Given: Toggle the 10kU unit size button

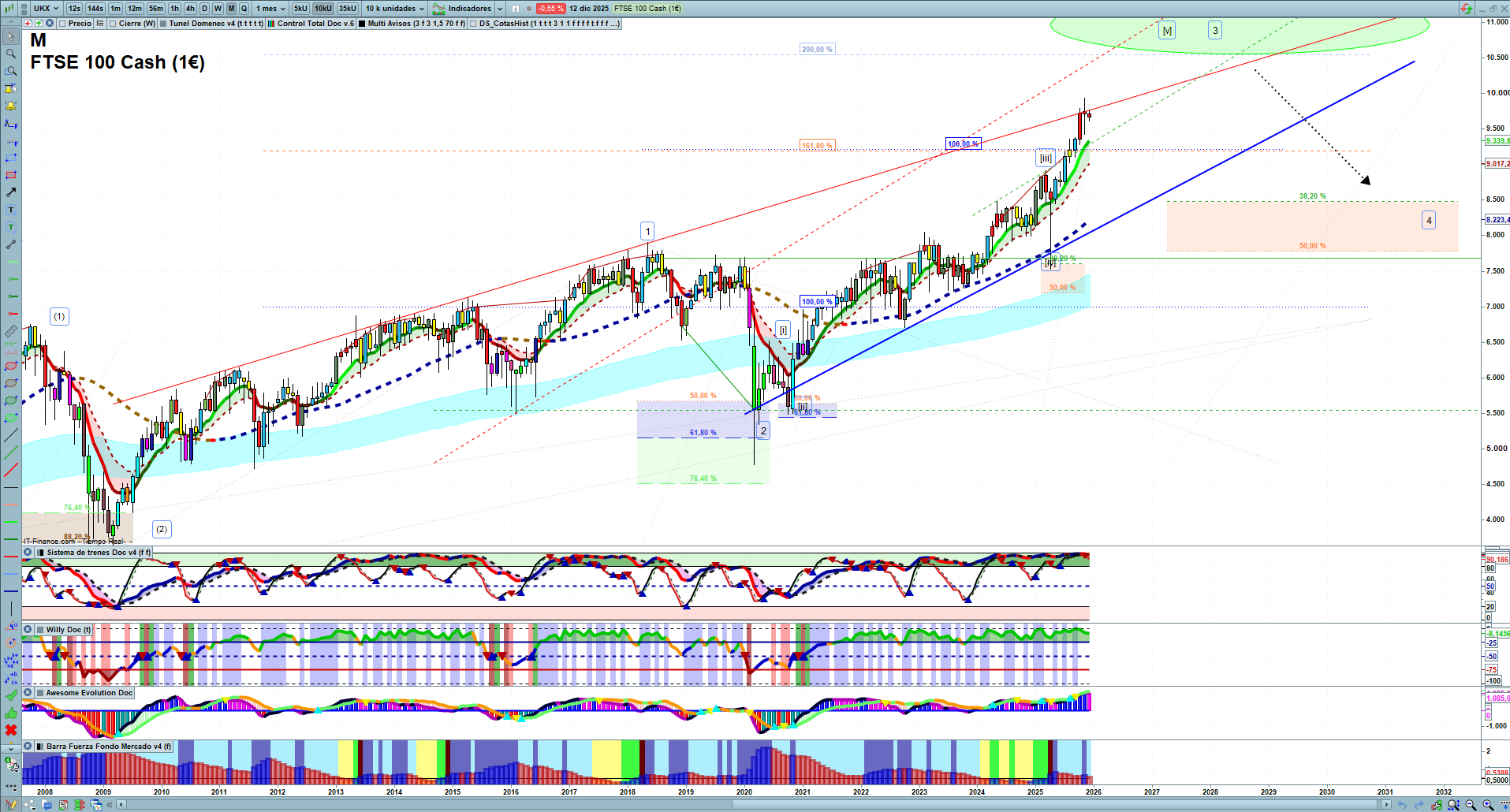Looking at the screenshot, I should click(323, 9).
